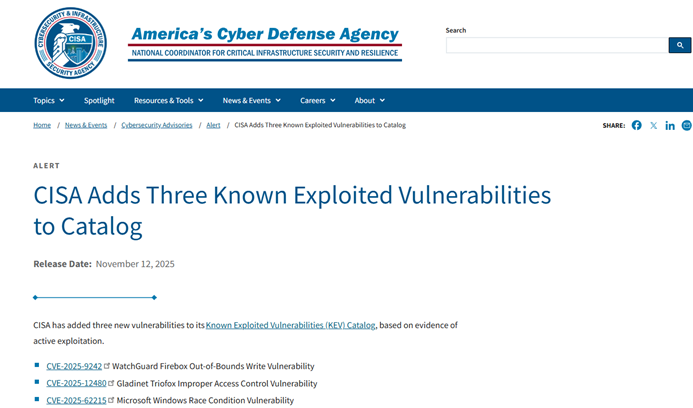Share this alert on Facebook
Viewport: 693px width, 408px height.
click(x=637, y=125)
